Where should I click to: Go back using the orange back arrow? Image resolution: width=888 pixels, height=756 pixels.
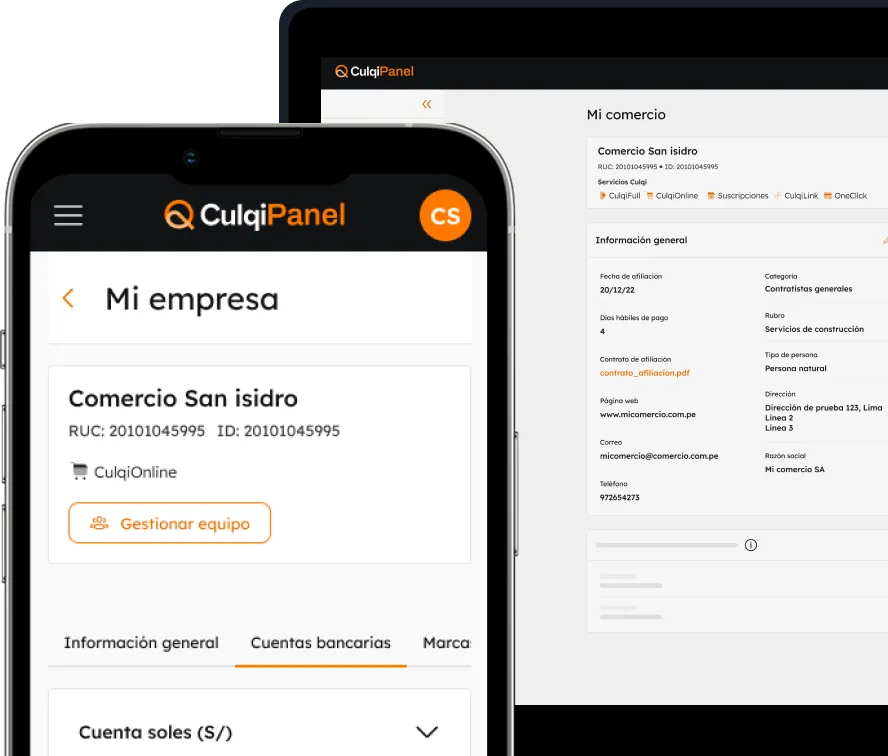click(68, 297)
